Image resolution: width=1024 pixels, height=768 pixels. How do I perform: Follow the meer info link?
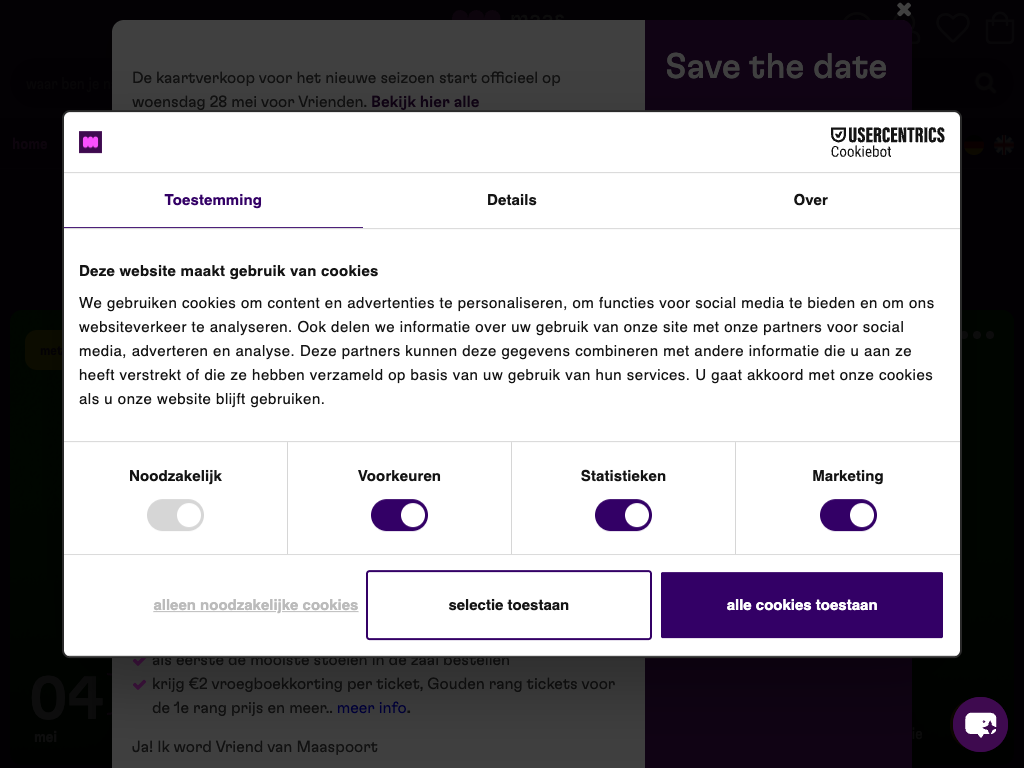pyautogui.click(x=373, y=708)
